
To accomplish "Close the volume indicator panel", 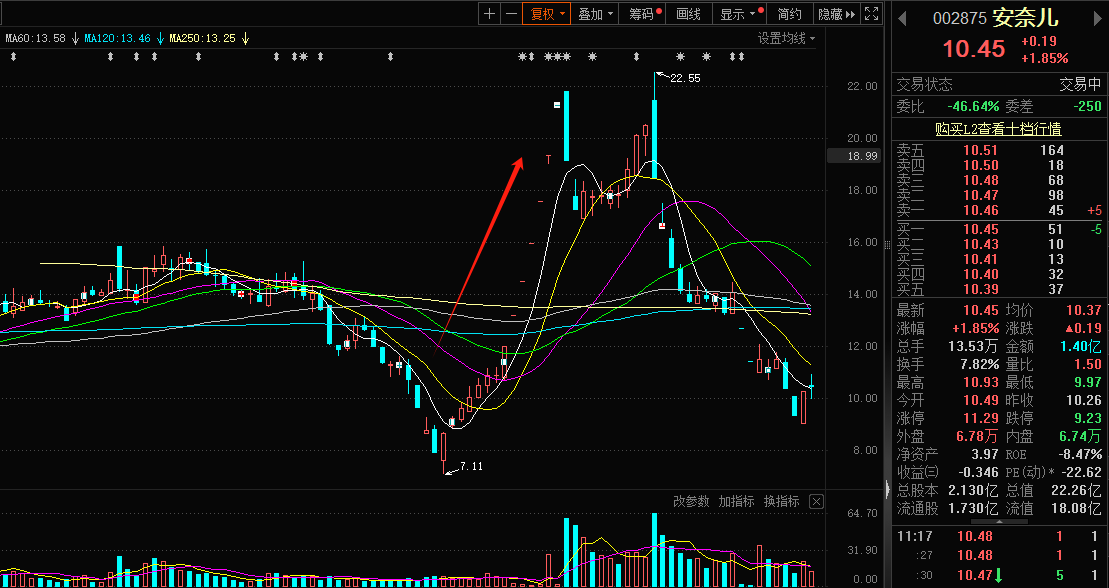I will (x=816, y=502).
